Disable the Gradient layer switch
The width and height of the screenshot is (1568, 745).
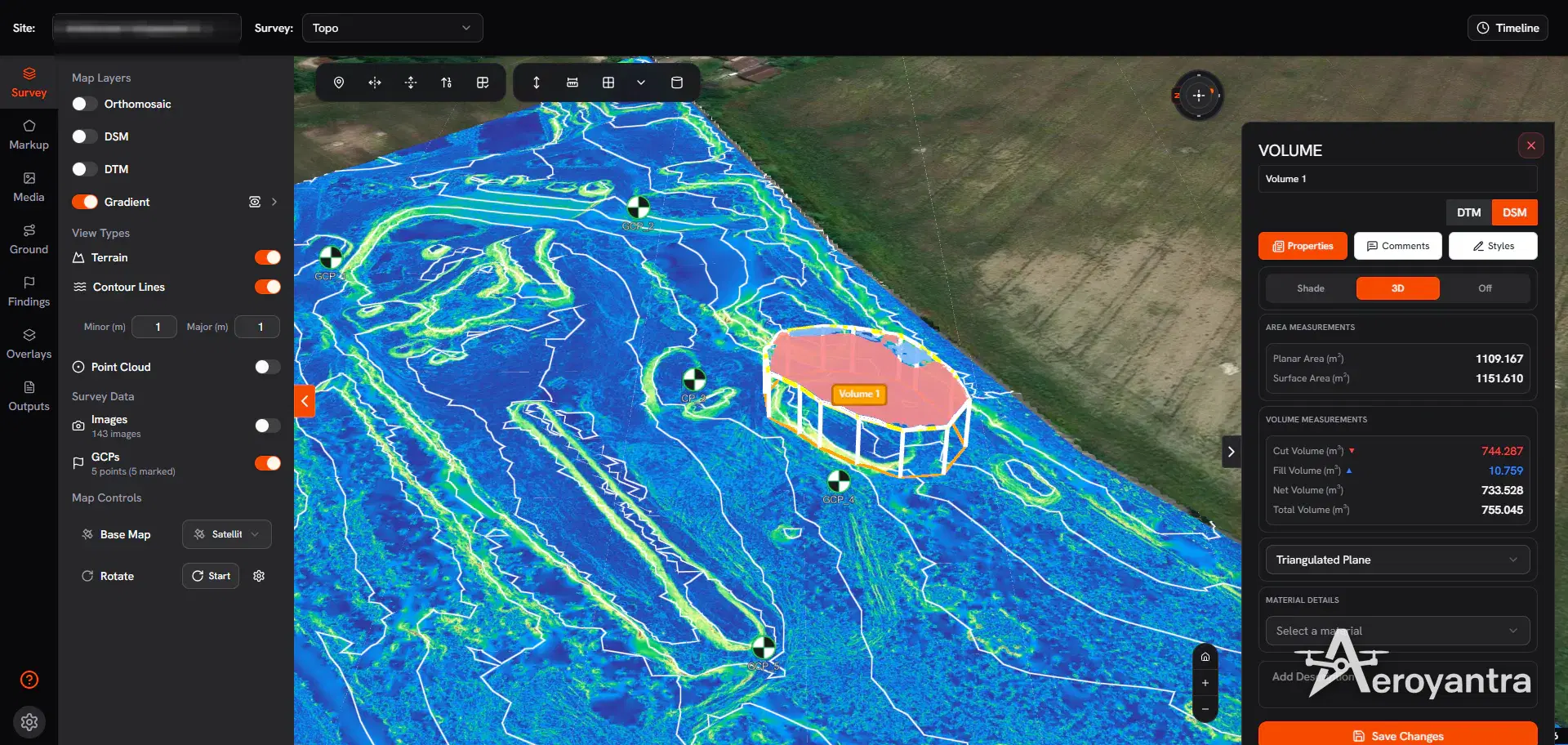pyautogui.click(x=85, y=202)
